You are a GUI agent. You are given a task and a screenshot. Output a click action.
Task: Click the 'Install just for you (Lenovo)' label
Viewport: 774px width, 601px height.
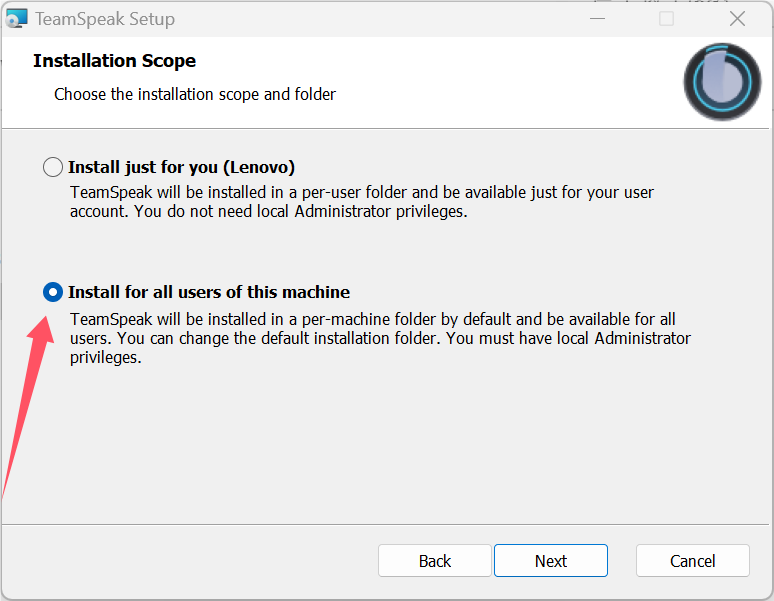(x=181, y=167)
